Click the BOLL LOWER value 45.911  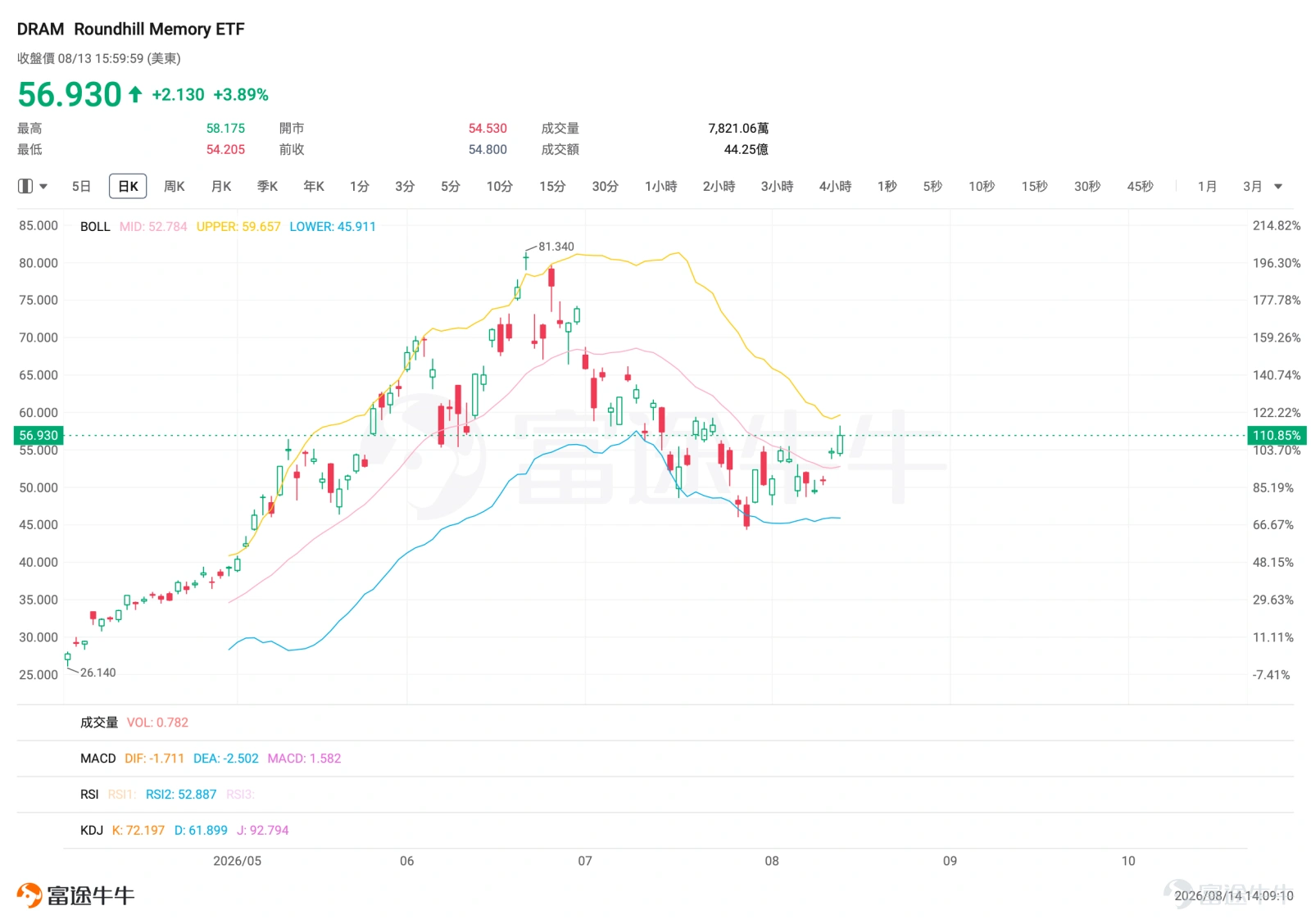pyautogui.click(x=333, y=227)
